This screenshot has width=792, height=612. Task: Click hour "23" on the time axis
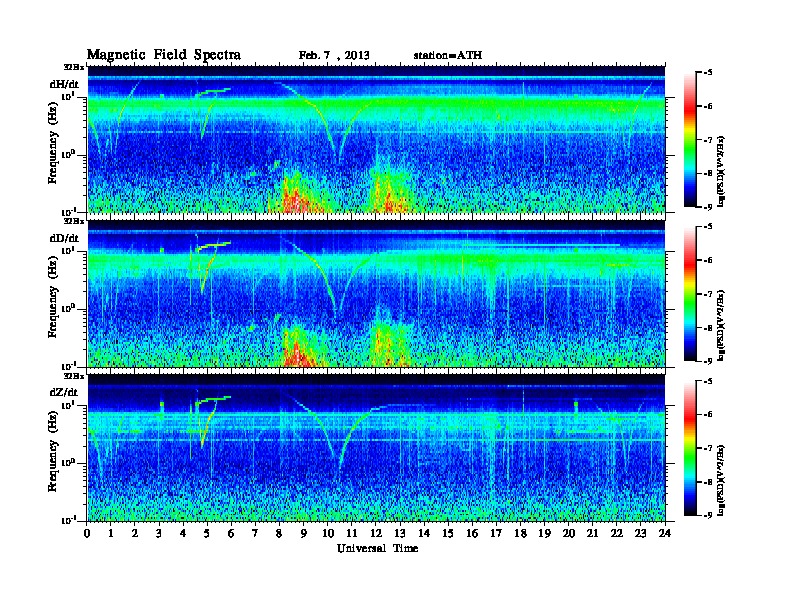[640, 533]
